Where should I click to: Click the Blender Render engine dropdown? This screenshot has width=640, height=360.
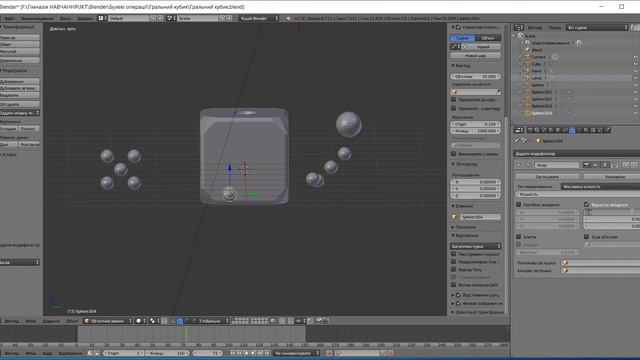259,18
